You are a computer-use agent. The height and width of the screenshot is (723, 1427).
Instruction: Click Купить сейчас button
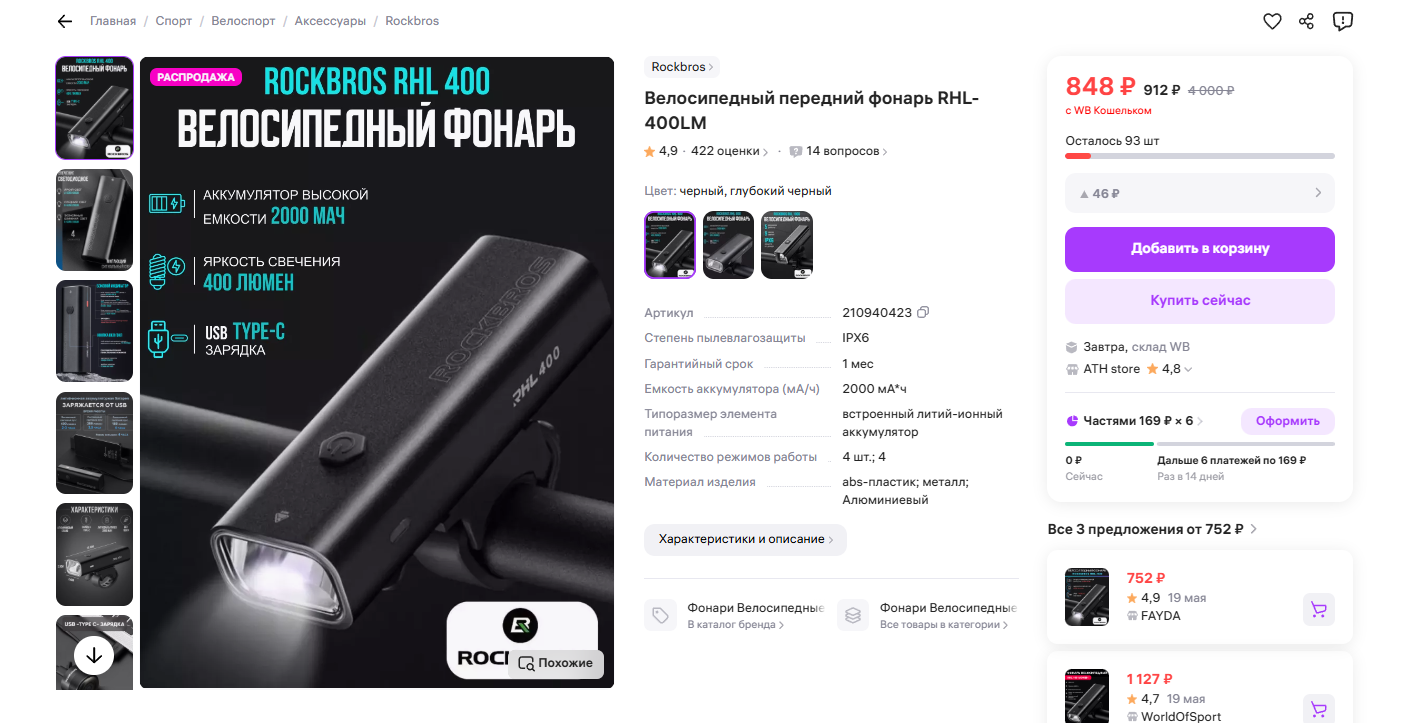1200,301
